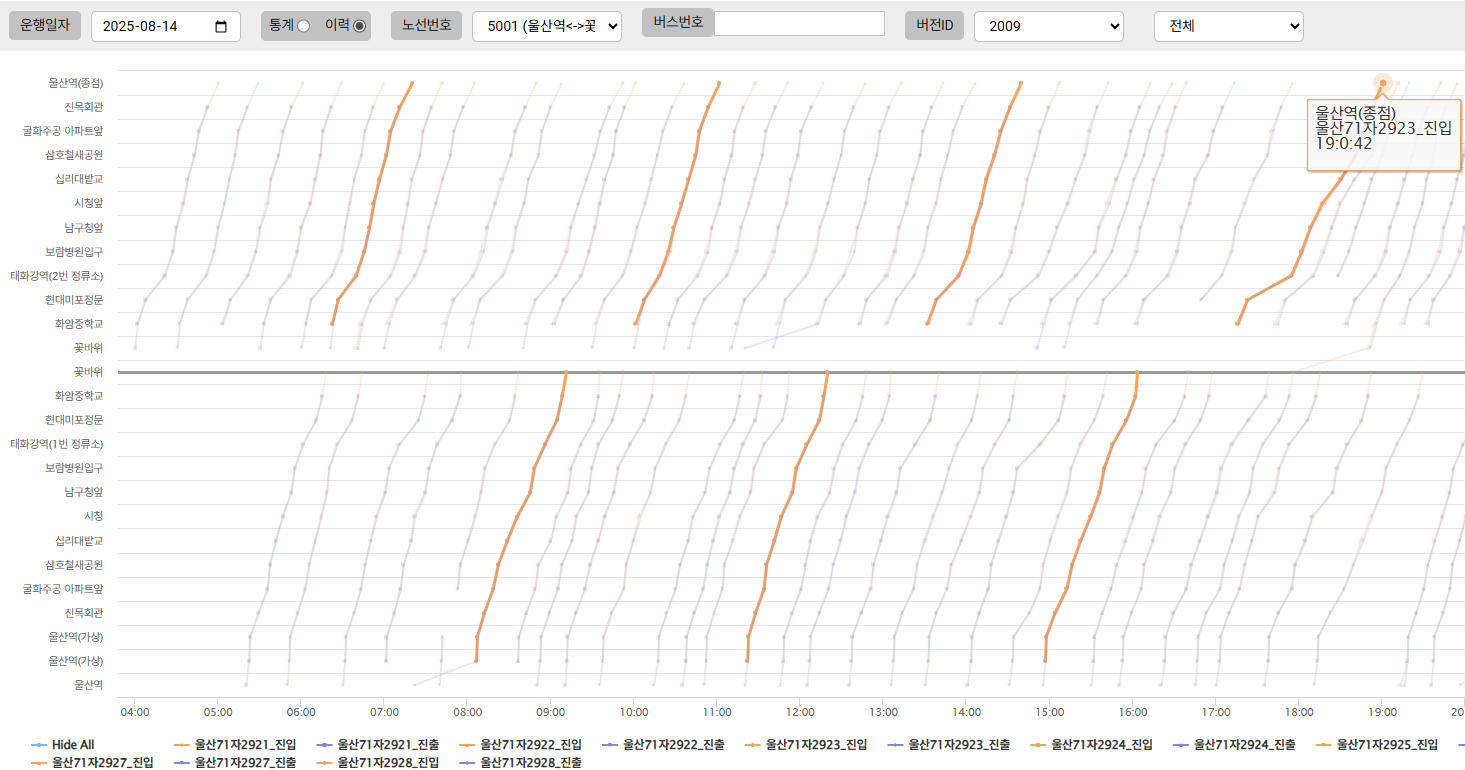Toggle legend series 울산71자2928_진출
1465x770 pixels.
click(520, 762)
